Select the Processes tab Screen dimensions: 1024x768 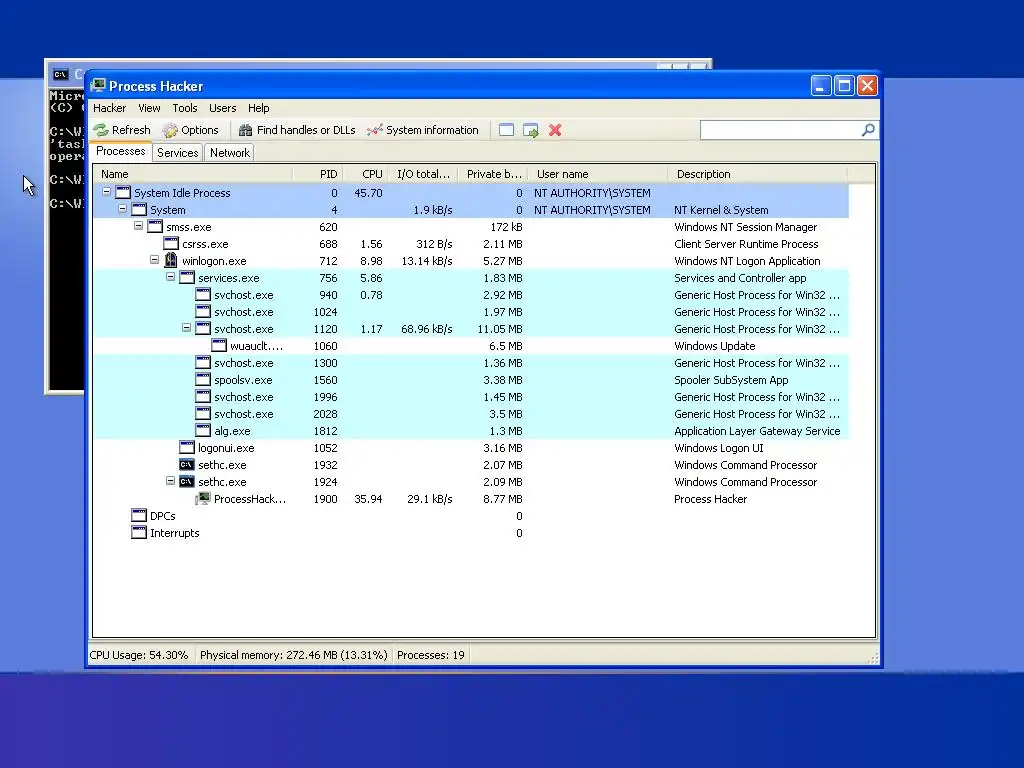(x=121, y=152)
